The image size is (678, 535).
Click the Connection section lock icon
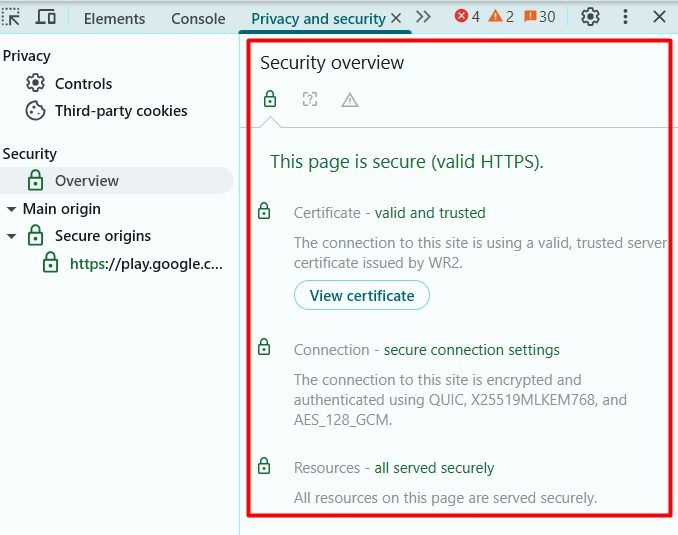point(264,347)
